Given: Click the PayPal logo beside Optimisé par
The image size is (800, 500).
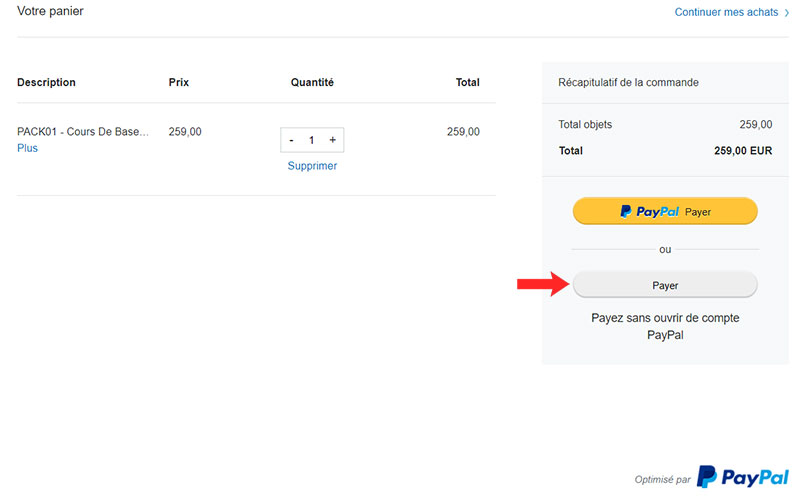Looking at the screenshot, I should [742, 477].
